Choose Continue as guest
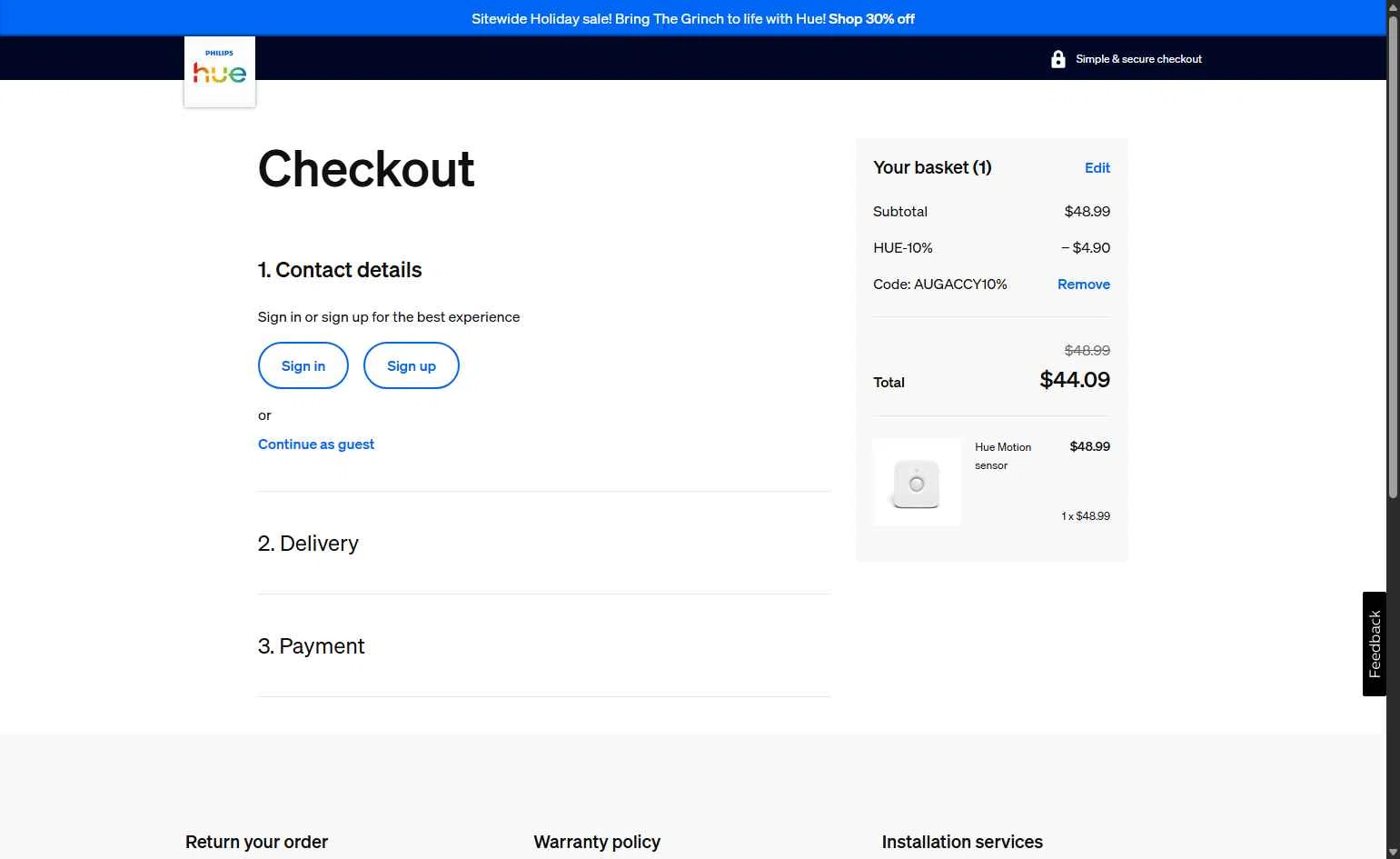 point(316,444)
